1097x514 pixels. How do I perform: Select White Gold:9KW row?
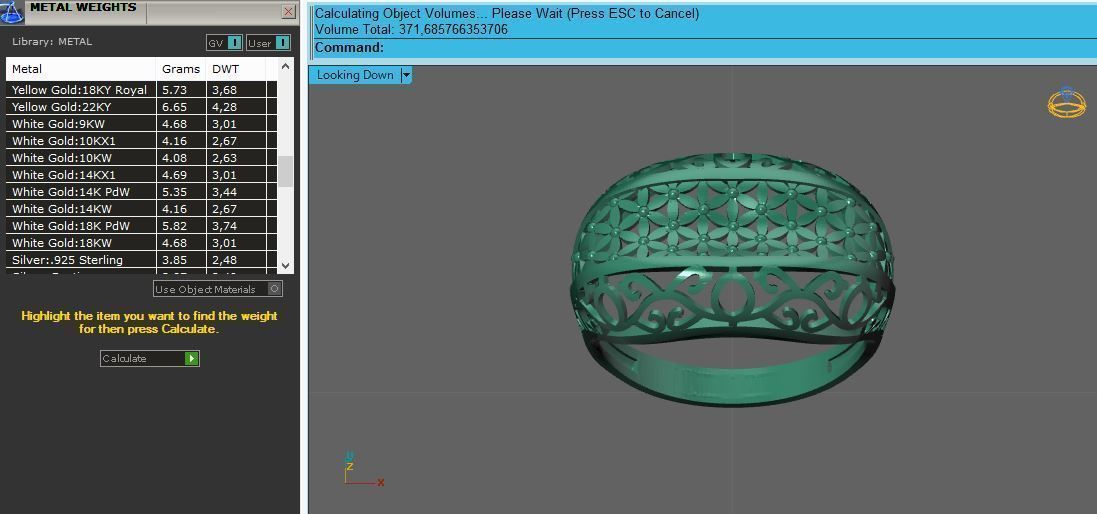pos(142,124)
